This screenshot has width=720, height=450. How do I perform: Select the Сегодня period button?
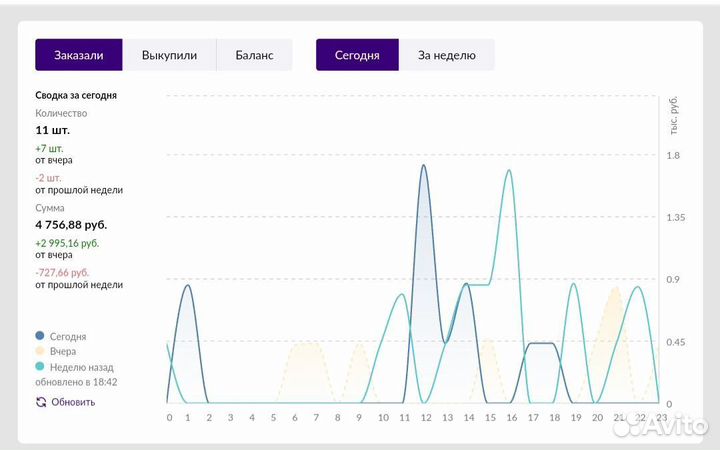pyautogui.click(x=357, y=55)
